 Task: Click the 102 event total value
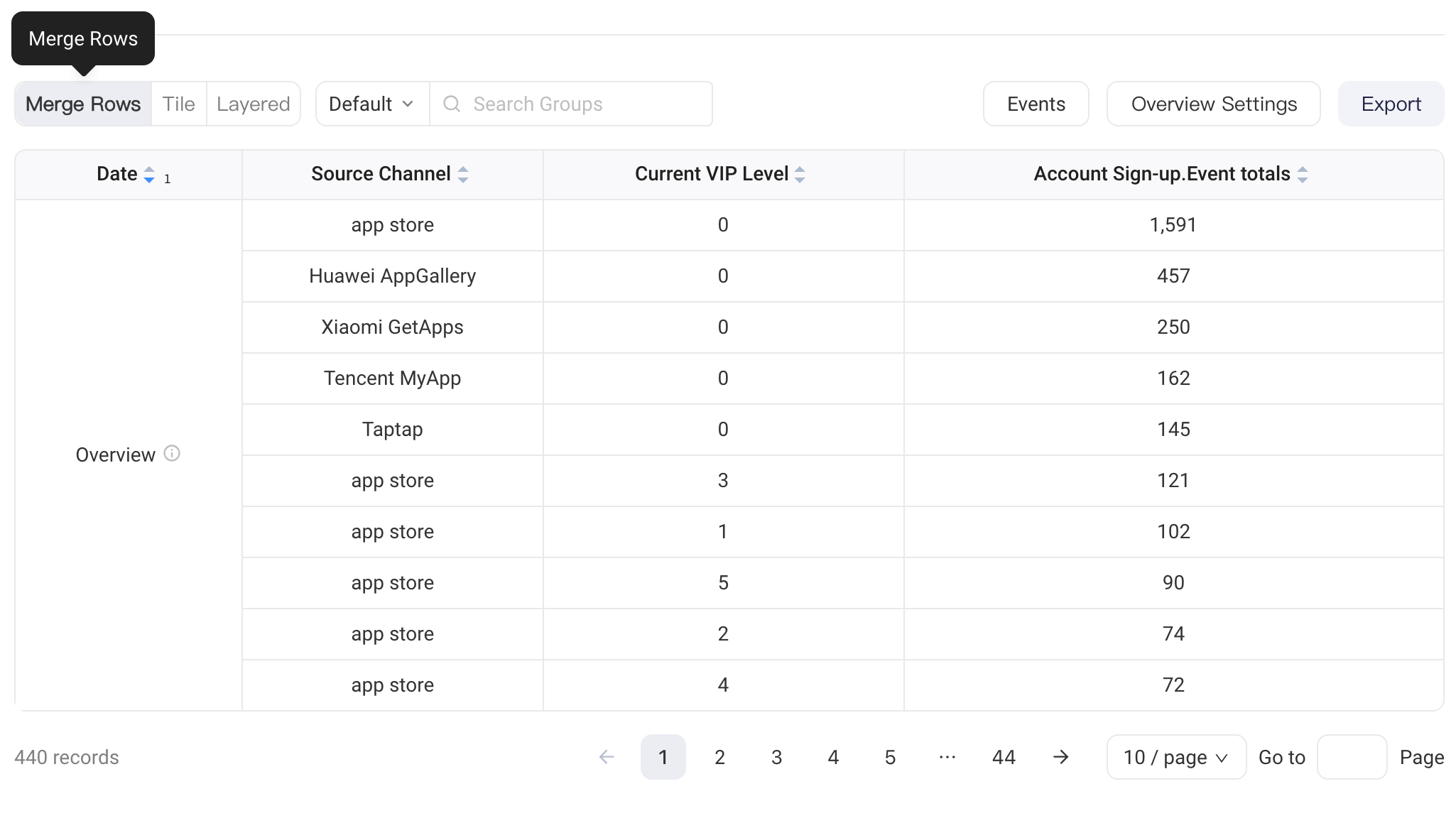(x=1173, y=532)
